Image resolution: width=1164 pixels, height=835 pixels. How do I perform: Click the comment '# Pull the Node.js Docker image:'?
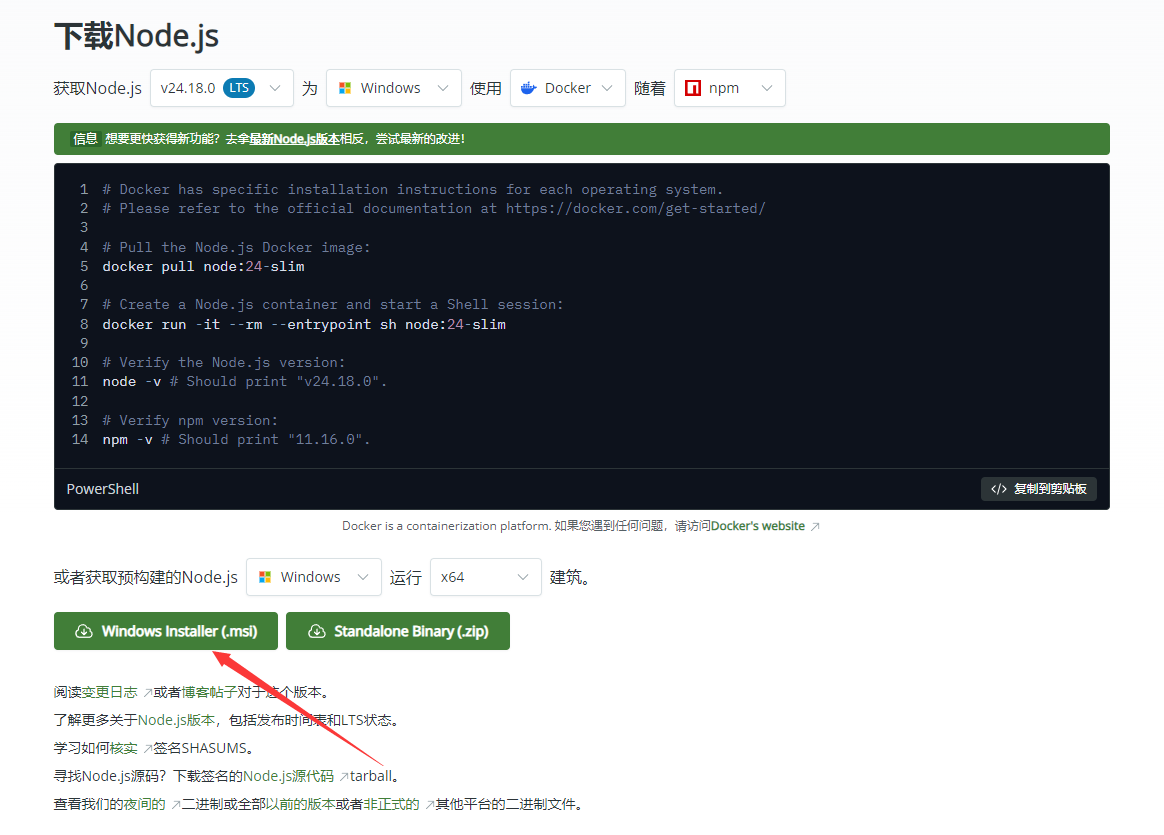236,247
